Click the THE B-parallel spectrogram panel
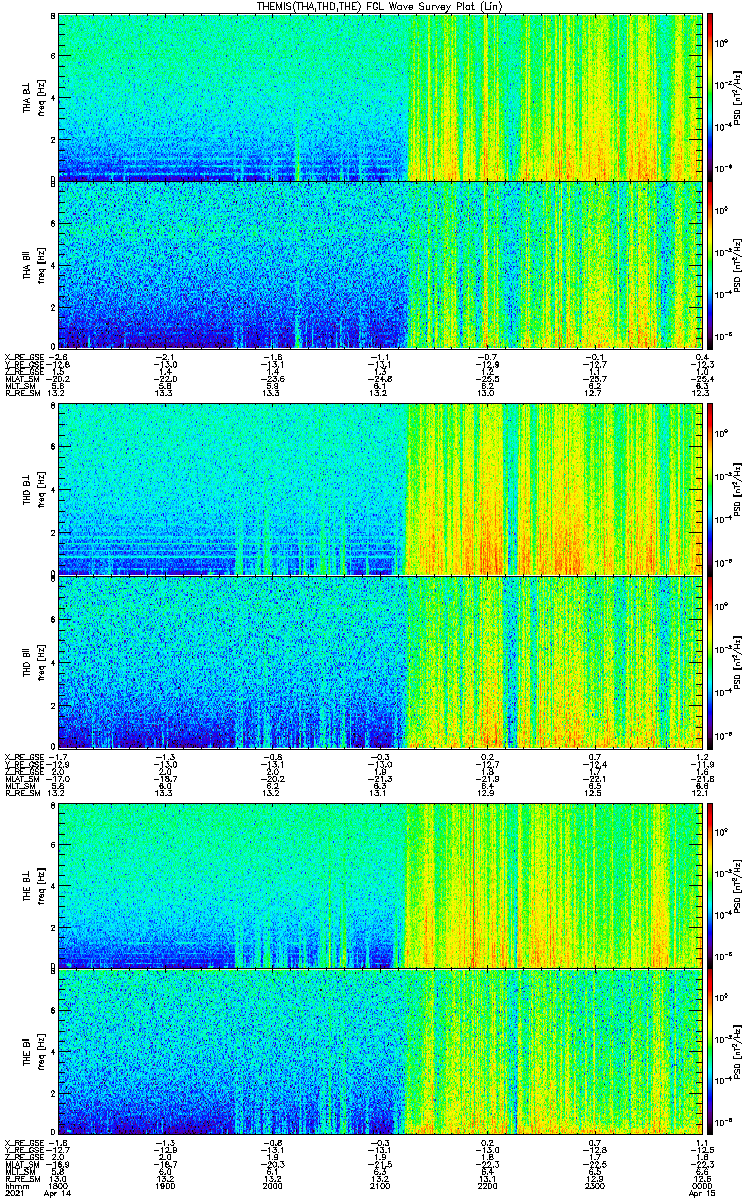Image resolution: width=750 pixels, height=1200 pixels. pyautogui.click(x=379, y=1053)
